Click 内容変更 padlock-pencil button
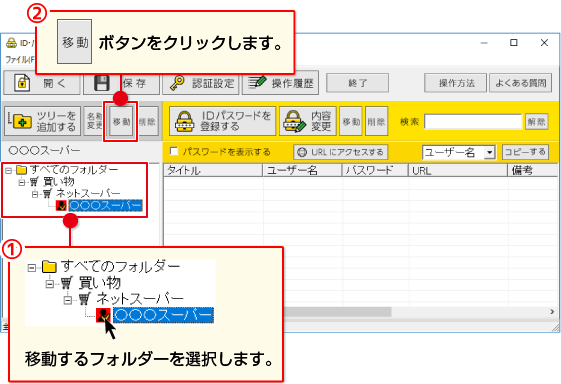 308,121
